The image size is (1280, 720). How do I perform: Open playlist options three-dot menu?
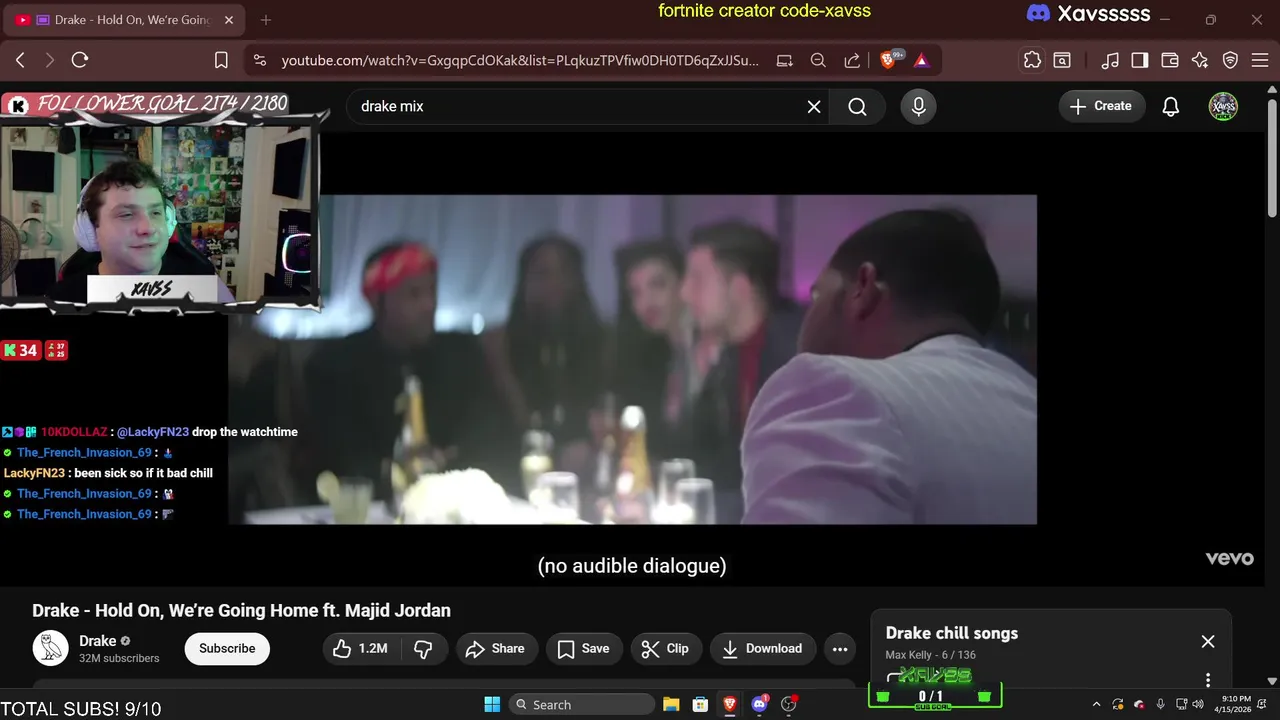pyautogui.click(x=1208, y=680)
